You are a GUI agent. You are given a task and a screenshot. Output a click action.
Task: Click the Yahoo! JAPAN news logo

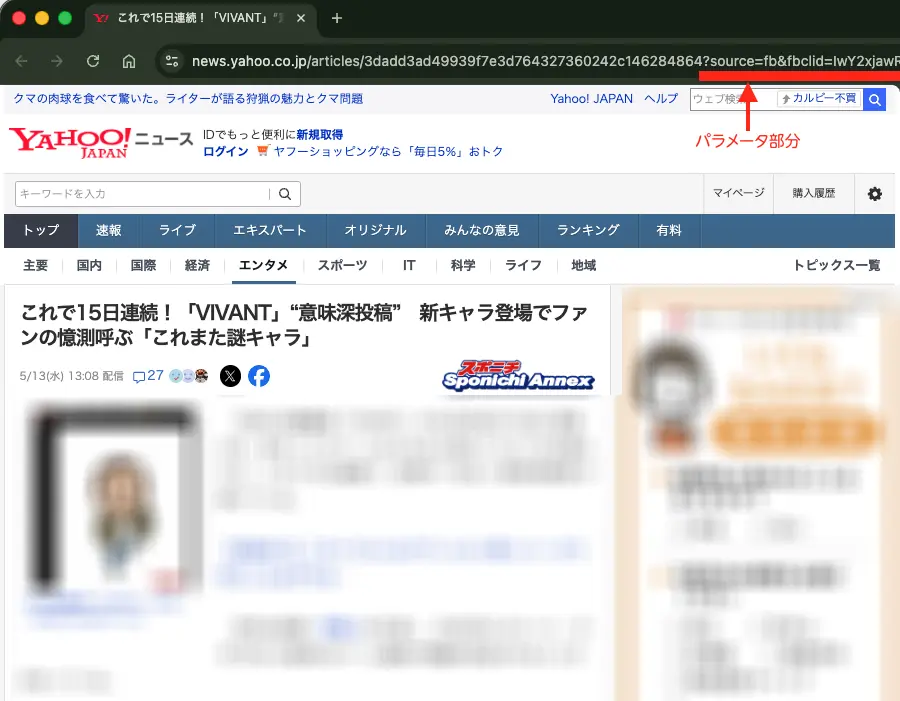(101, 142)
